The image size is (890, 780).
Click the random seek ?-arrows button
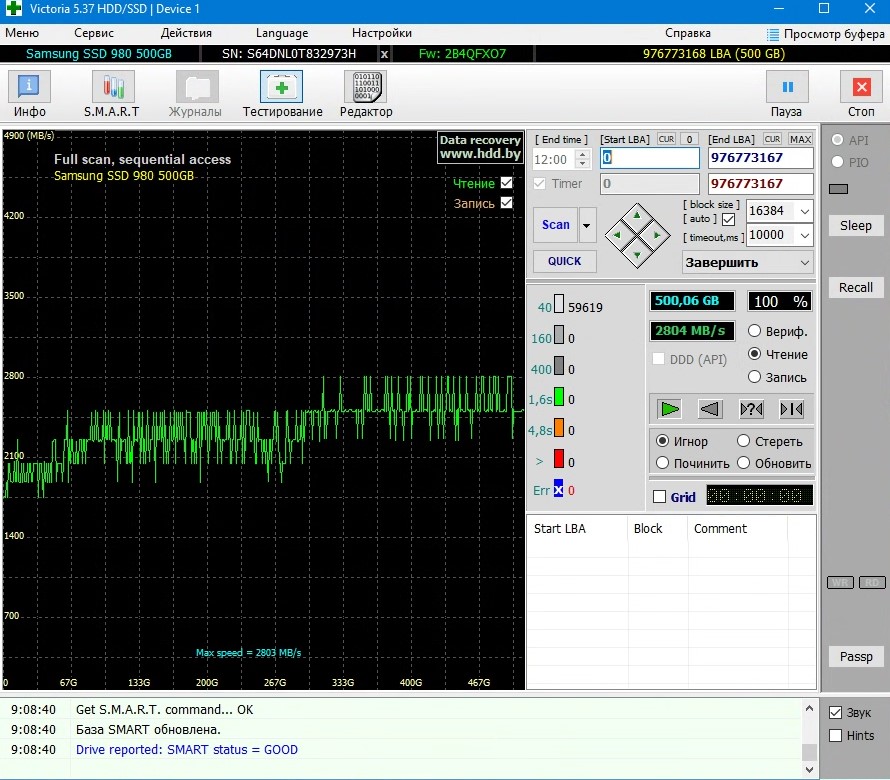(x=751, y=409)
